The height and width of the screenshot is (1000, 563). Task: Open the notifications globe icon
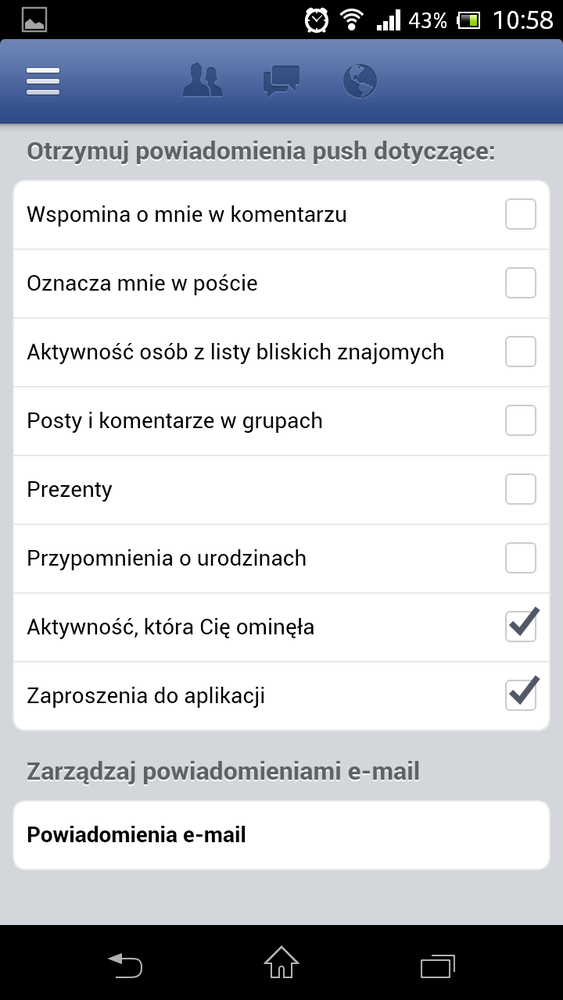tap(360, 82)
